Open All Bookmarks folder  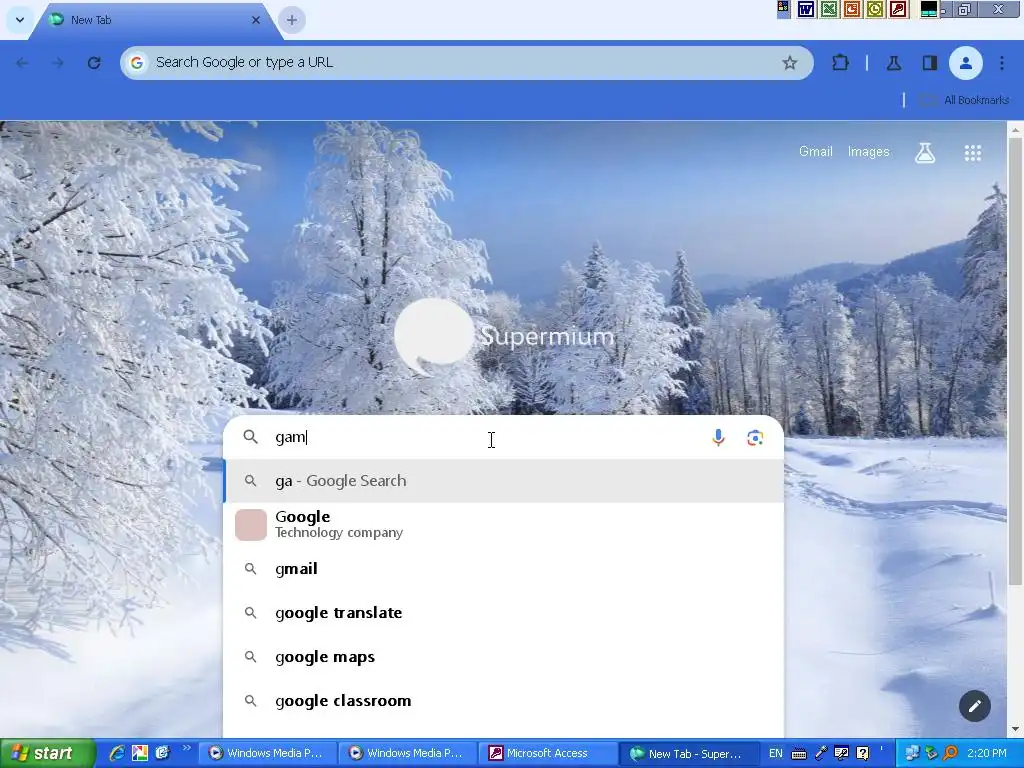965,100
